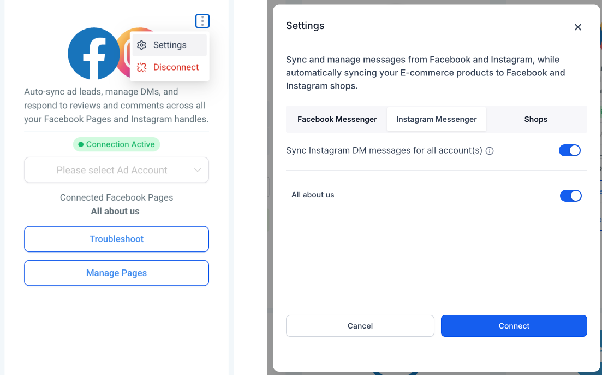Viewport: 602px width, 375px height.
Task: Disable the All about us toggle
Action: 571,196
